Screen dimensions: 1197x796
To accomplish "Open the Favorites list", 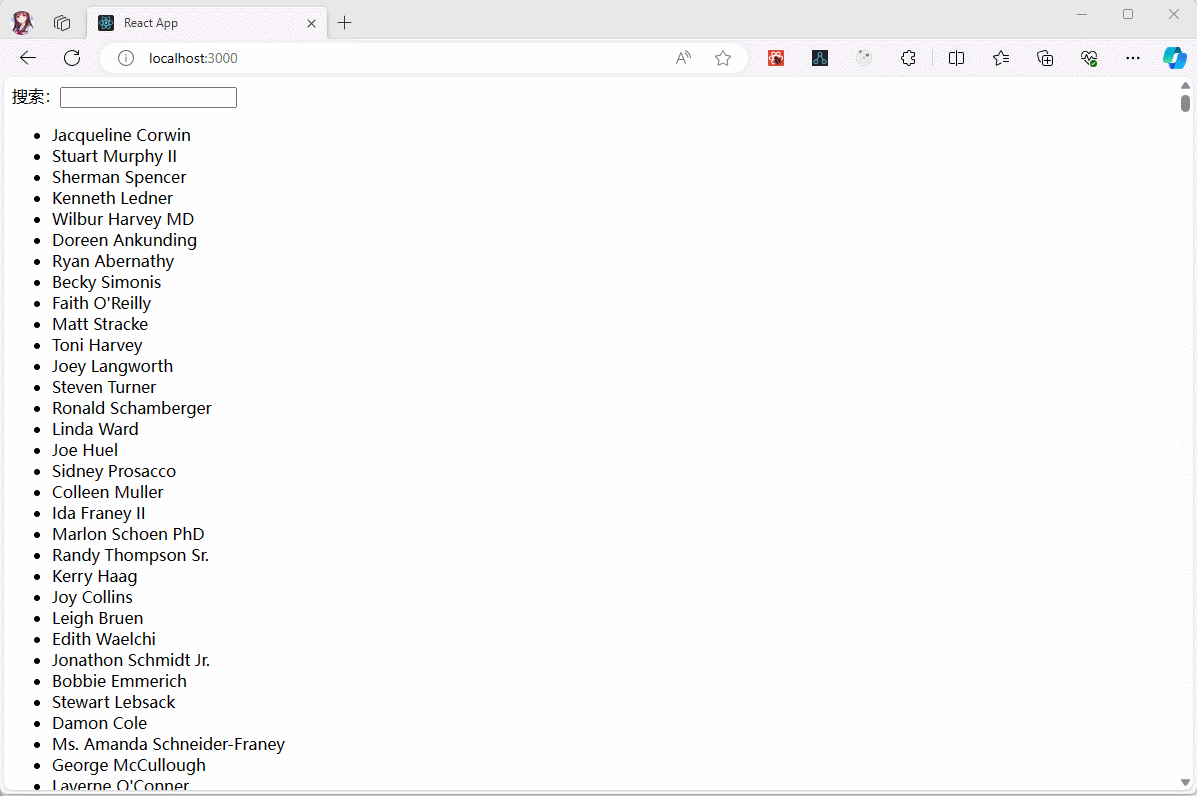I will tap(1001, 58).
